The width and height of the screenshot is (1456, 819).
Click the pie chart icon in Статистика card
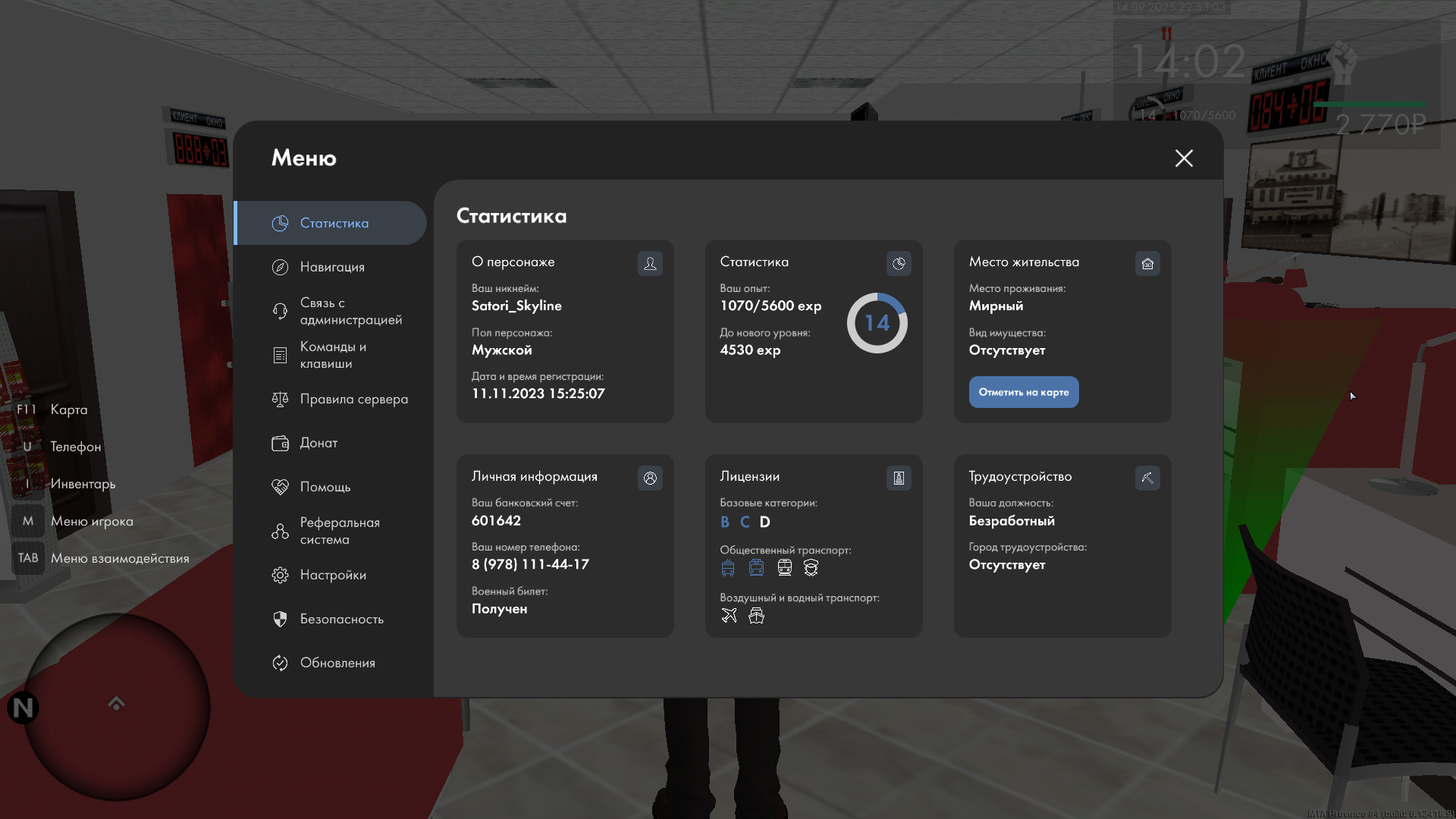(899, 264)
